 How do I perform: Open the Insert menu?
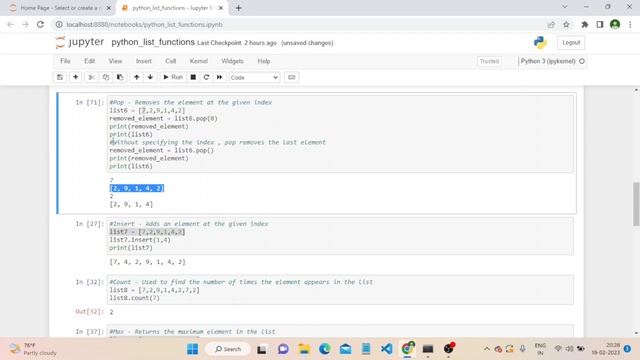pyautogui.click(x=144, y=61)
